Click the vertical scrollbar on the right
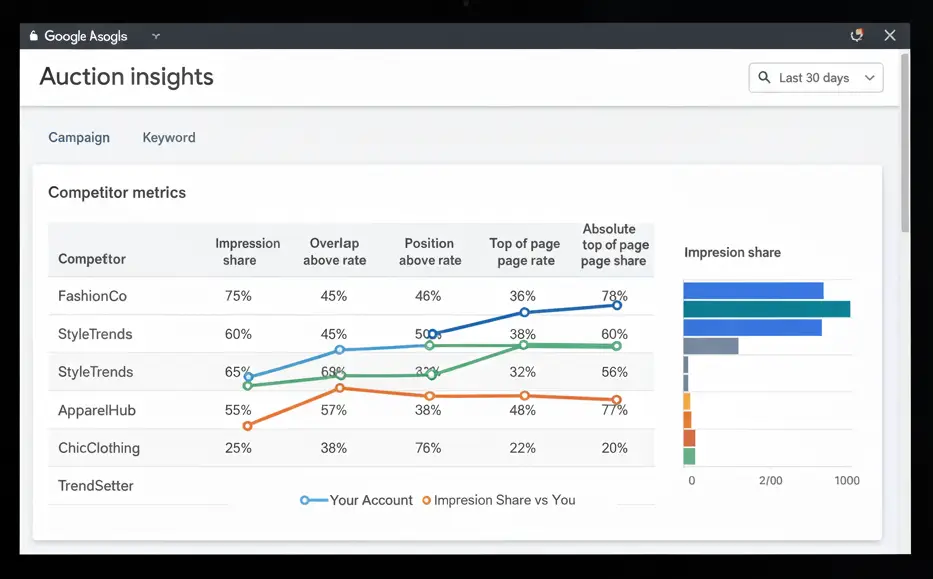Image resolution: width=933 pixels, height=579 pixels. coord(905,140)
